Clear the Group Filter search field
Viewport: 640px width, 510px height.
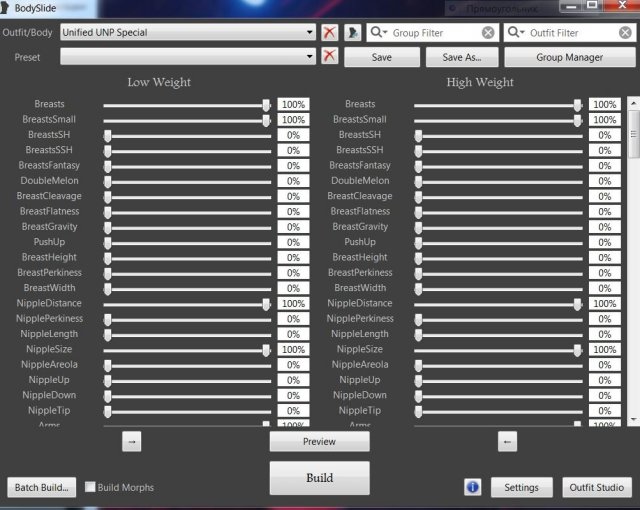487,33
